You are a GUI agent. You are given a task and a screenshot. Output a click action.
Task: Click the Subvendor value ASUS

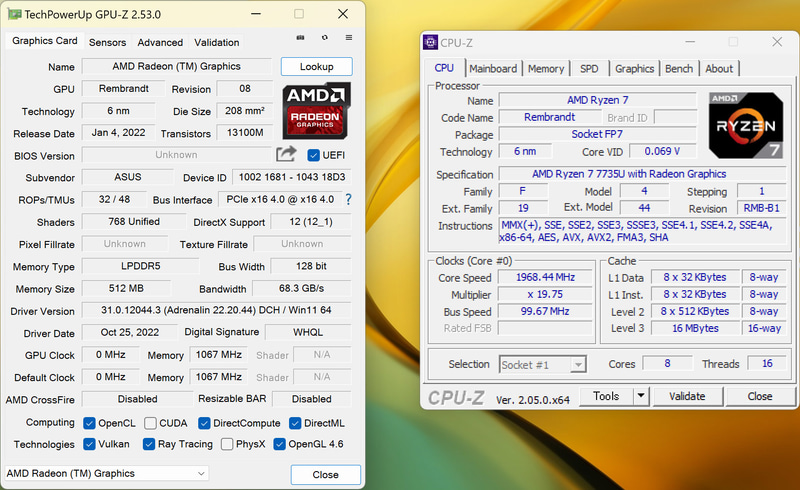(x=128, y=177)
